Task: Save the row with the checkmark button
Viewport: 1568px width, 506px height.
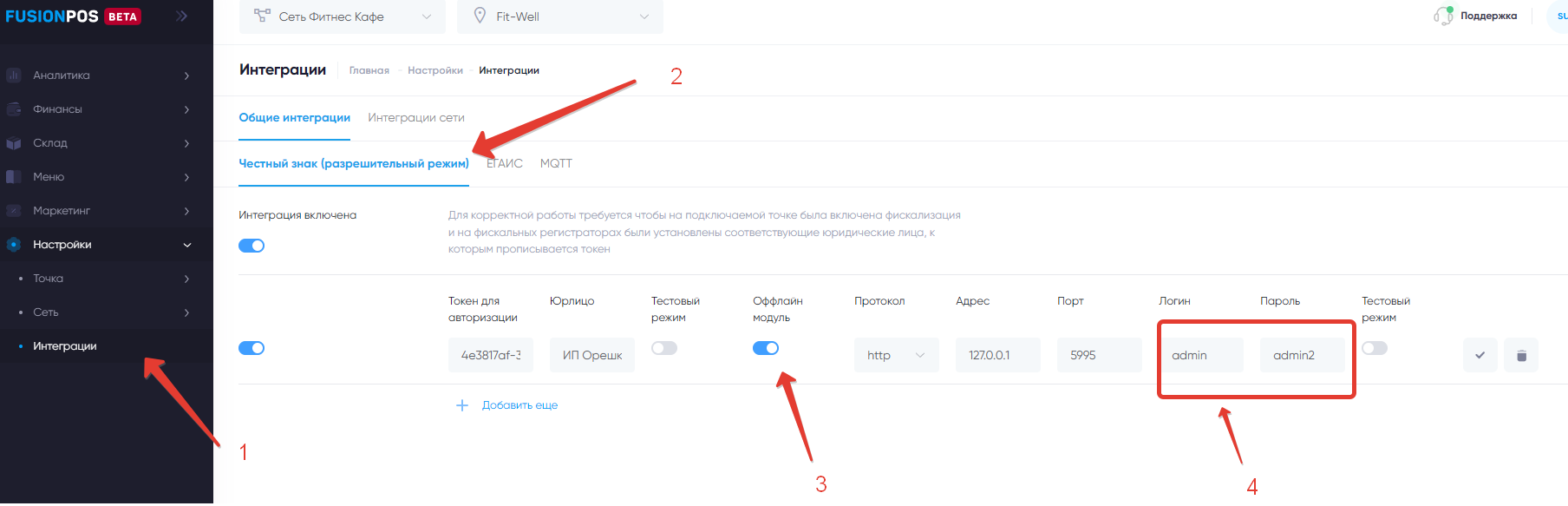Action: 1480,355
